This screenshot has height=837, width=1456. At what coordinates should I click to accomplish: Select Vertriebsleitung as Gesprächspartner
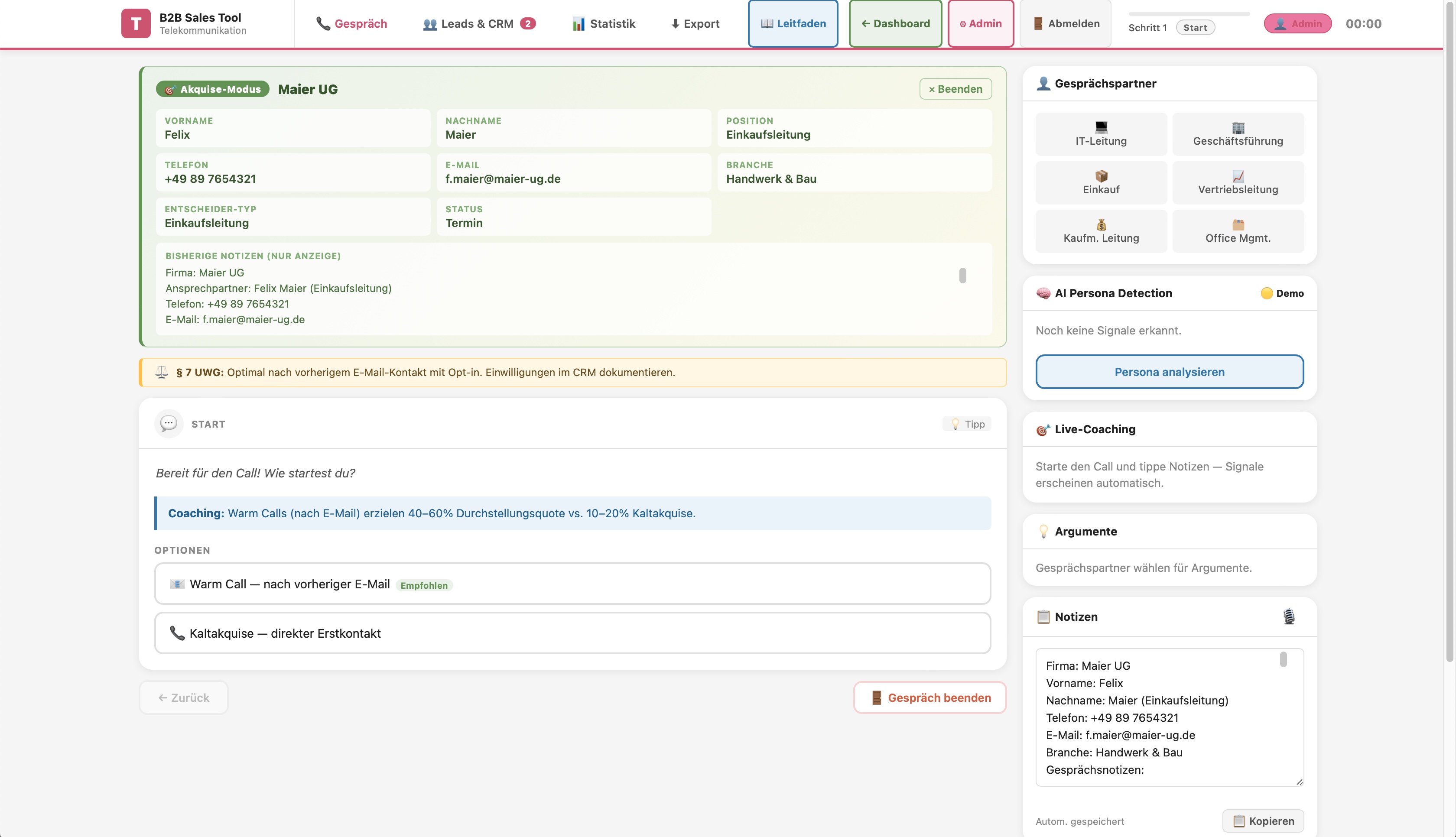1238,183
